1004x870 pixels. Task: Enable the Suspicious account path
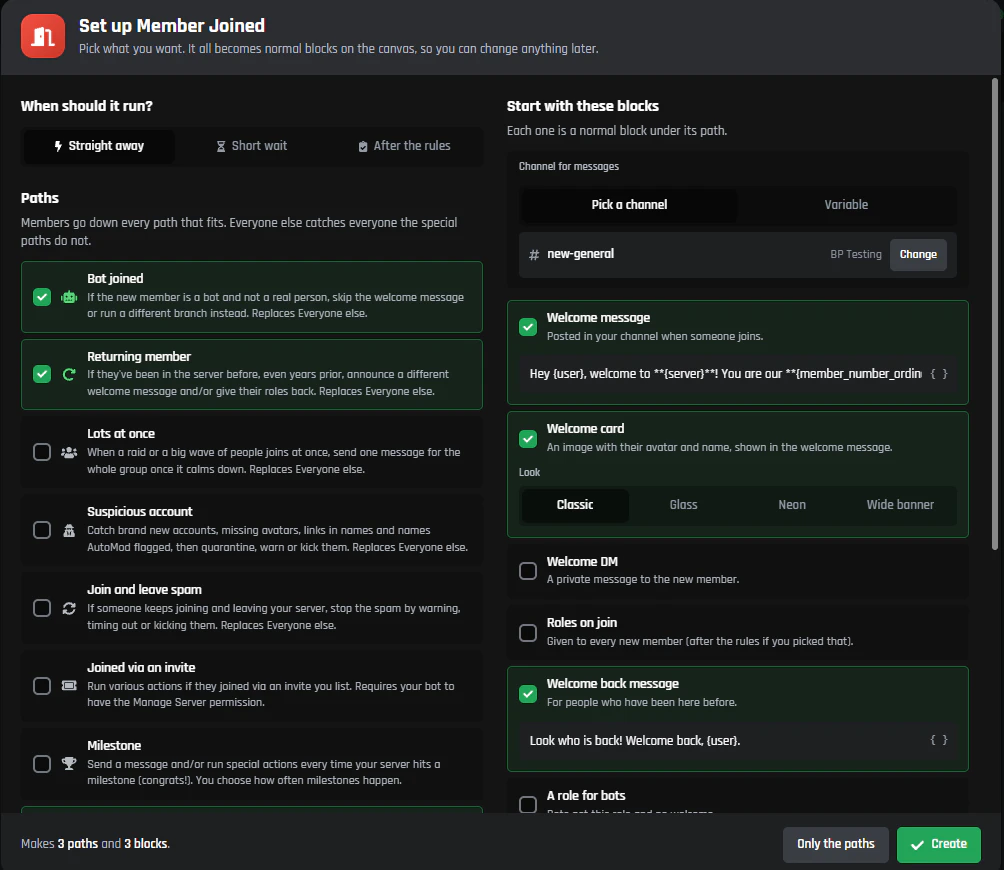[42, 530]
